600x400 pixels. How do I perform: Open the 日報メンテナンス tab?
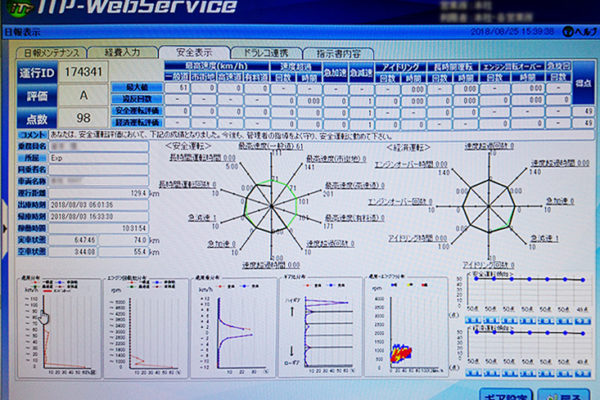[x=51, y=52]
